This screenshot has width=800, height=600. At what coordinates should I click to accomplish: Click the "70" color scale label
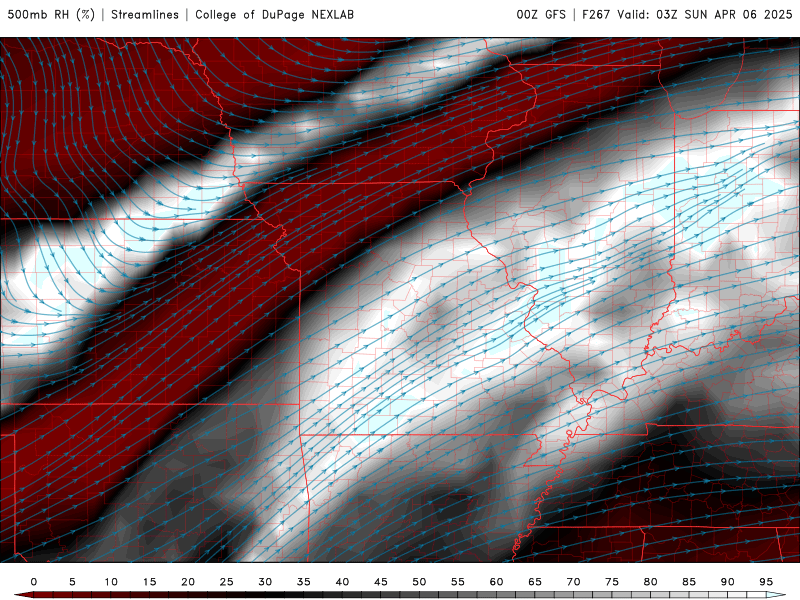(573, 582)
